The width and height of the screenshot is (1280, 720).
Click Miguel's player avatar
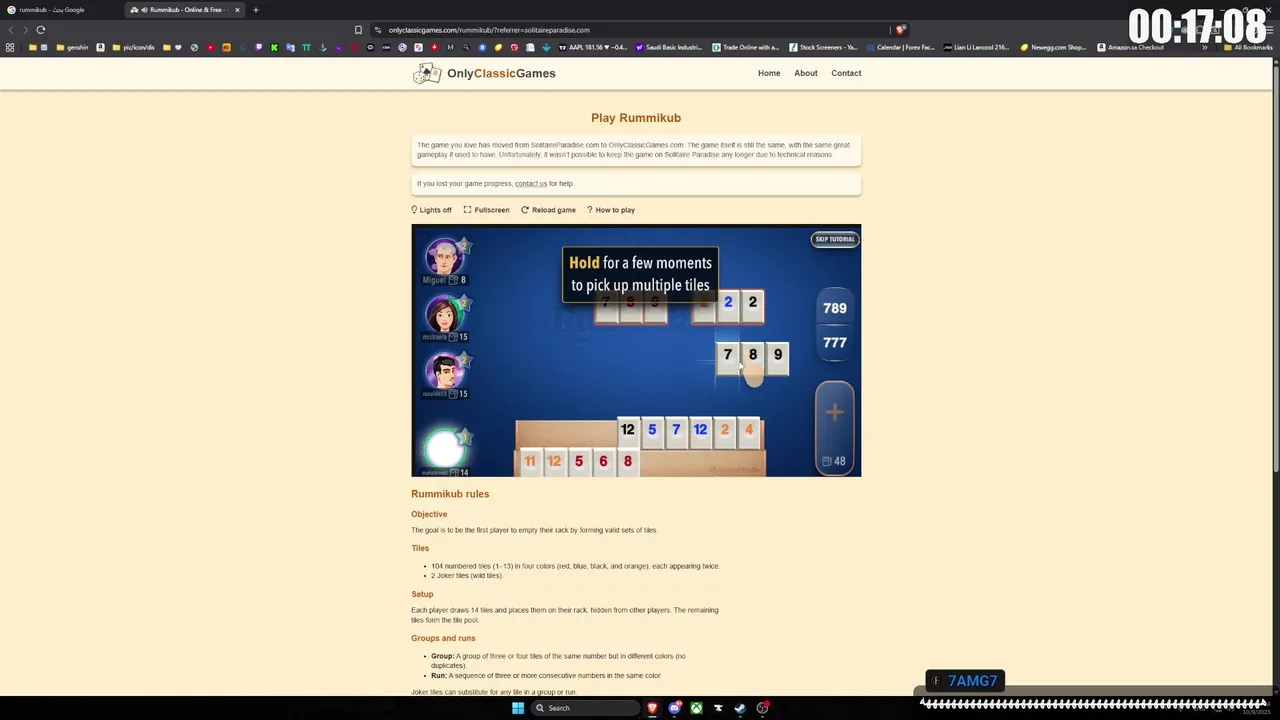pos(443,257)
